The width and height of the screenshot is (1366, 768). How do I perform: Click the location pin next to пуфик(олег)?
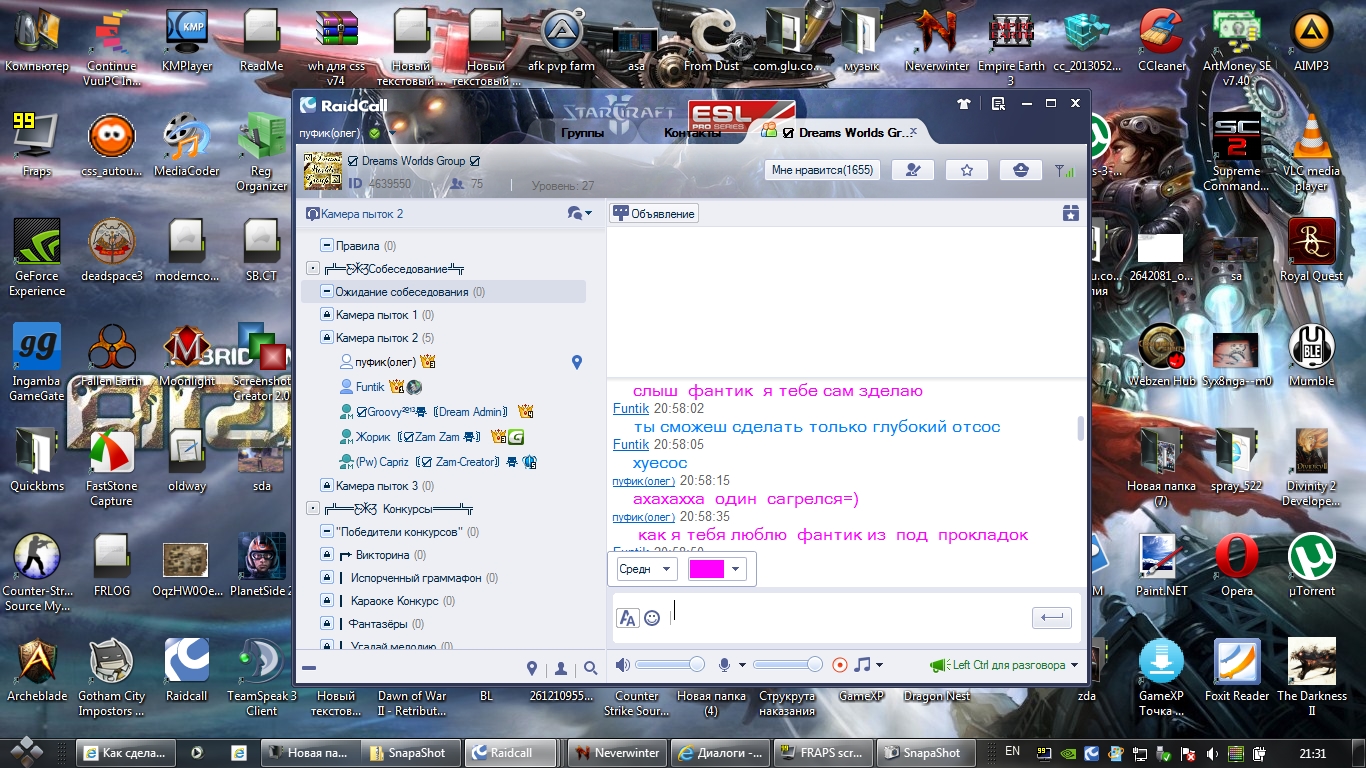(x=577, y=362)
